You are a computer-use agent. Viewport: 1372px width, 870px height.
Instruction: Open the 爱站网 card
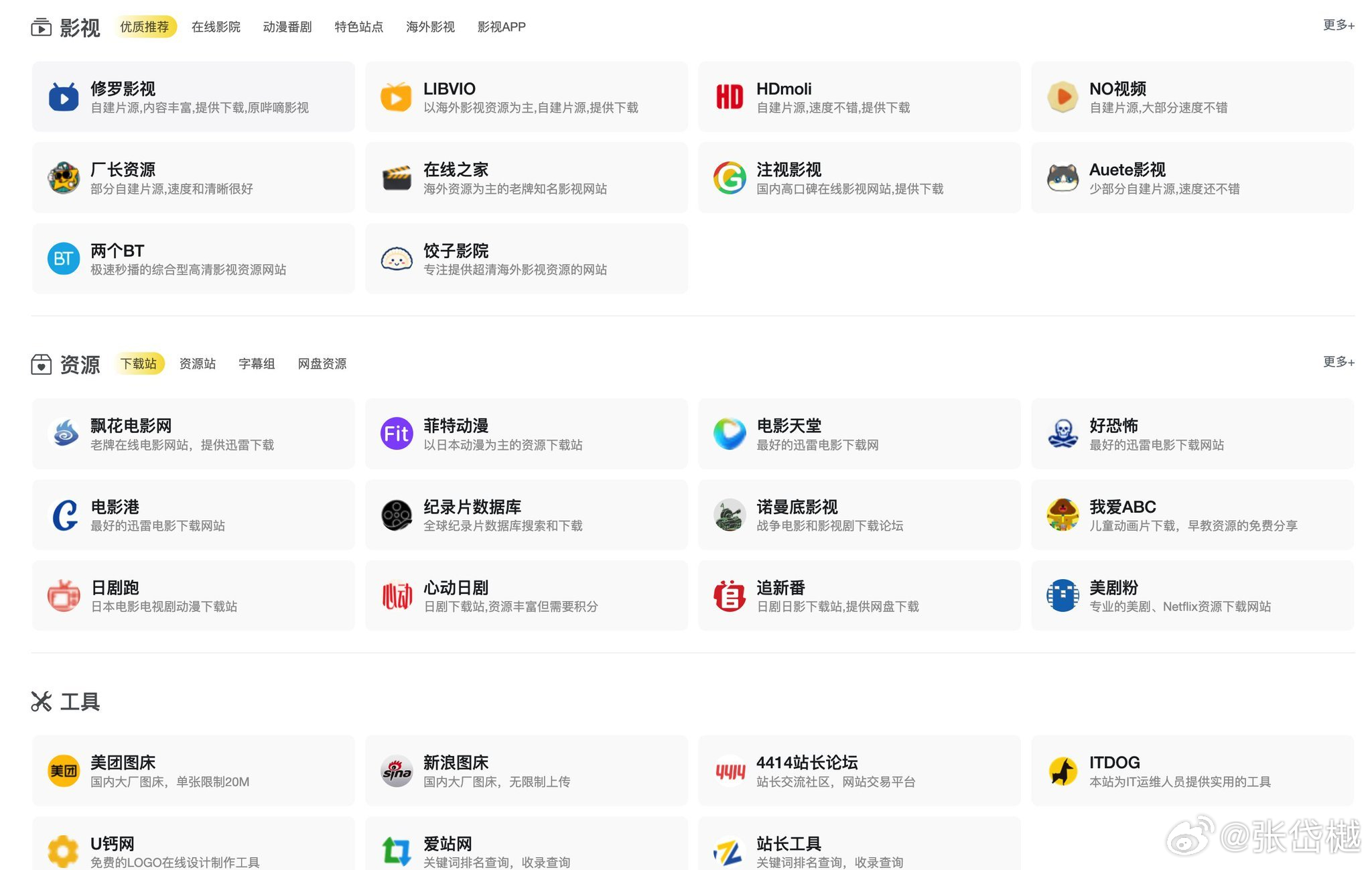coord(527,843)
